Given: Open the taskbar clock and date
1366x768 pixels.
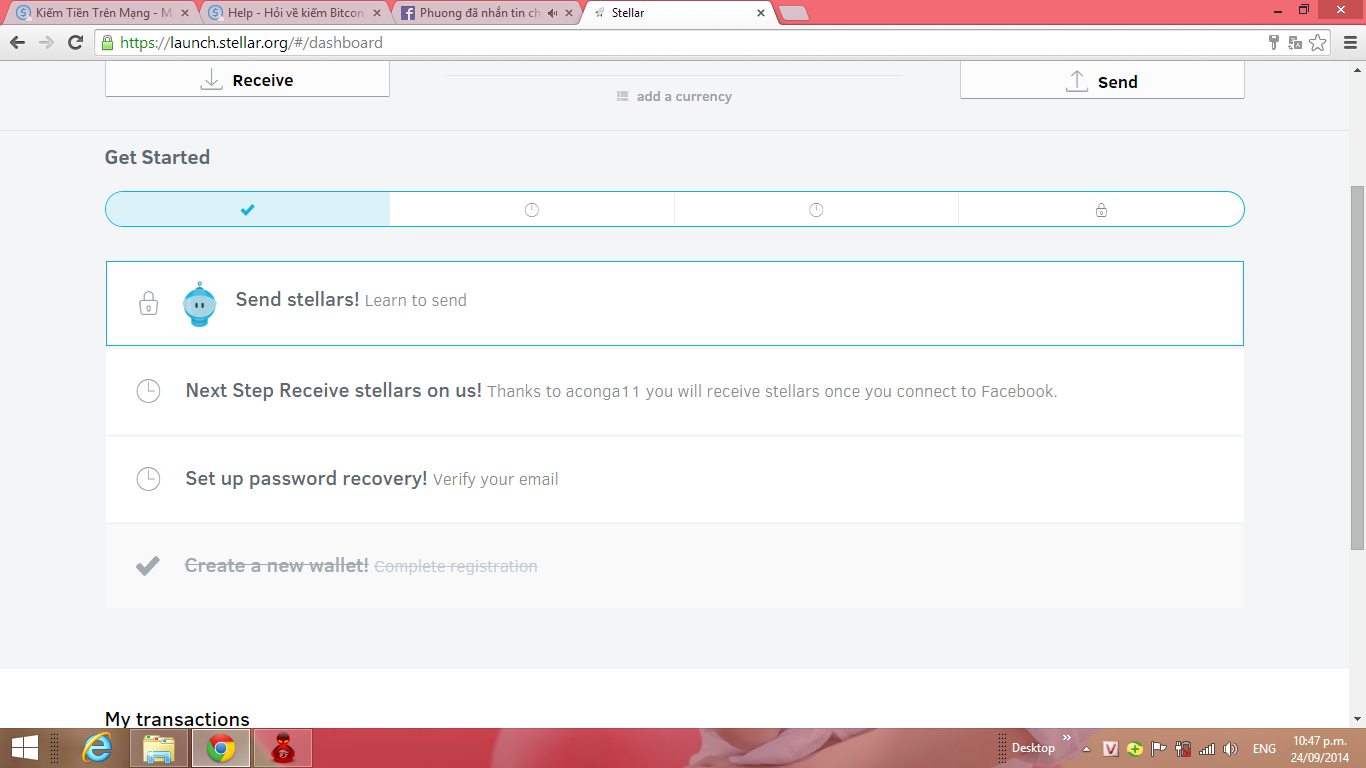Looking at the screenshot, I should pos(1320,748).
